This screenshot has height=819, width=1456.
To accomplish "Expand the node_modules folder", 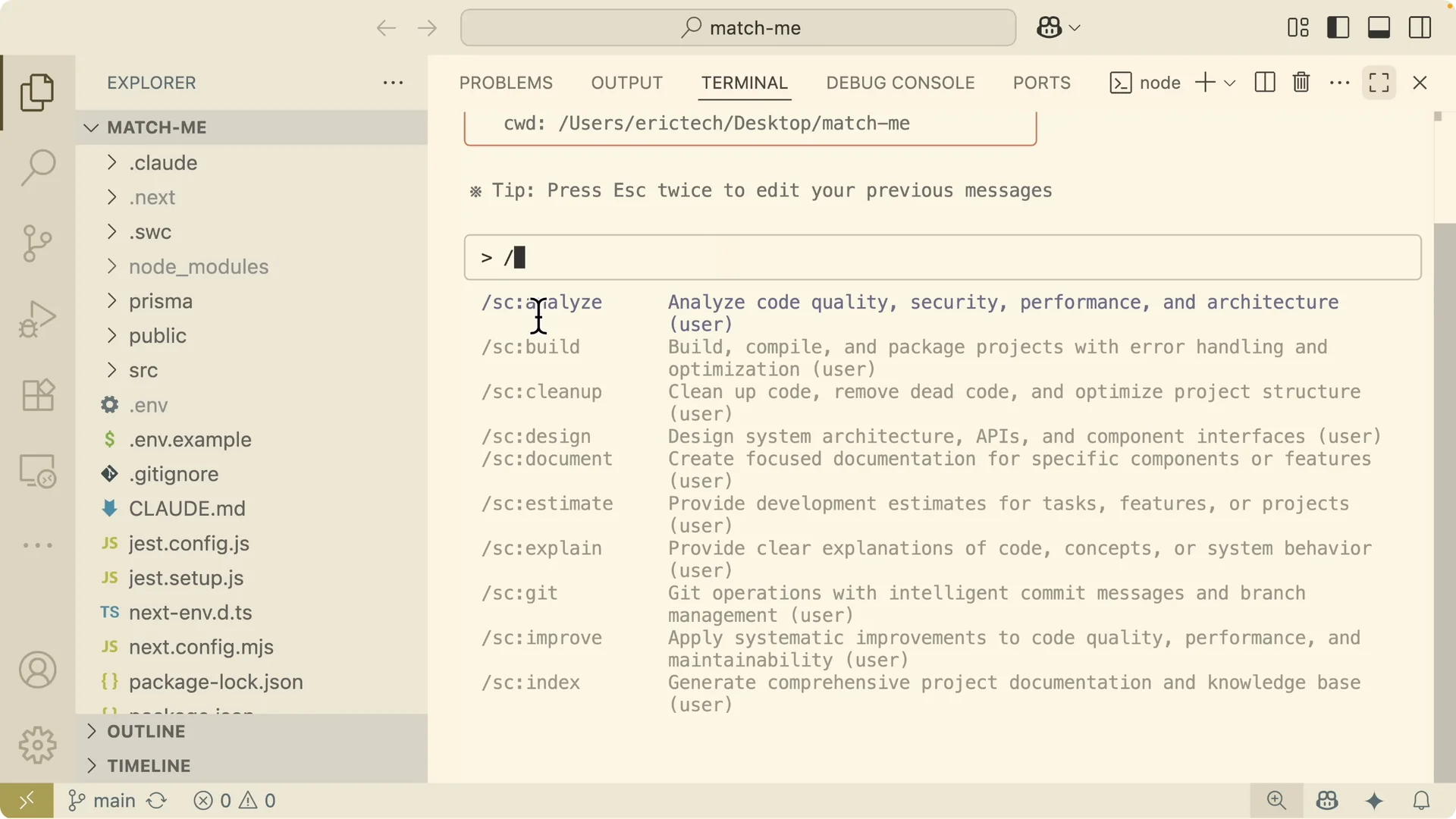I will tap(252, 267).
